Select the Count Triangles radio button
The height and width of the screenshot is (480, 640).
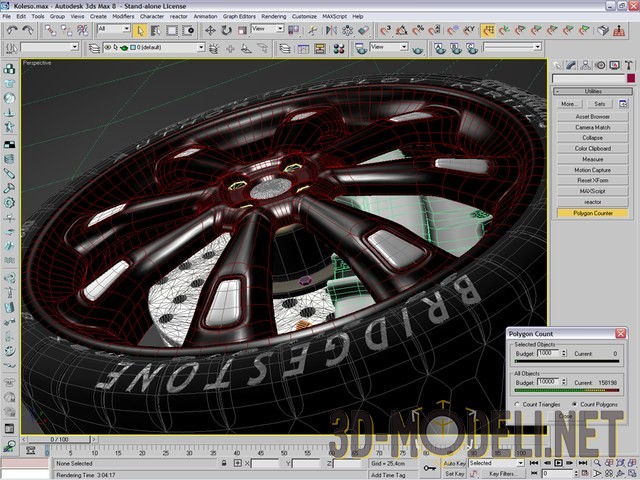click(x=516, y=404)
